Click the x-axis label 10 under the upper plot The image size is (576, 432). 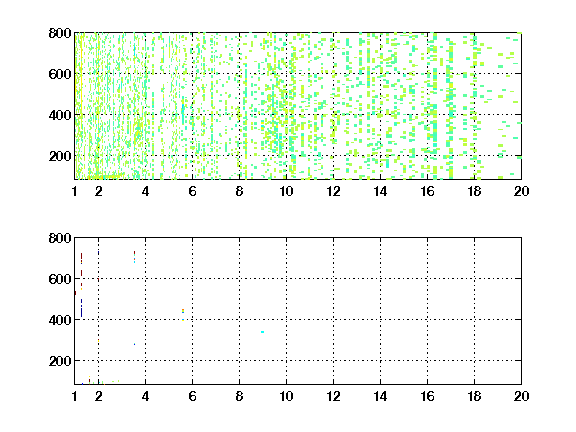[x=286, y=191]
